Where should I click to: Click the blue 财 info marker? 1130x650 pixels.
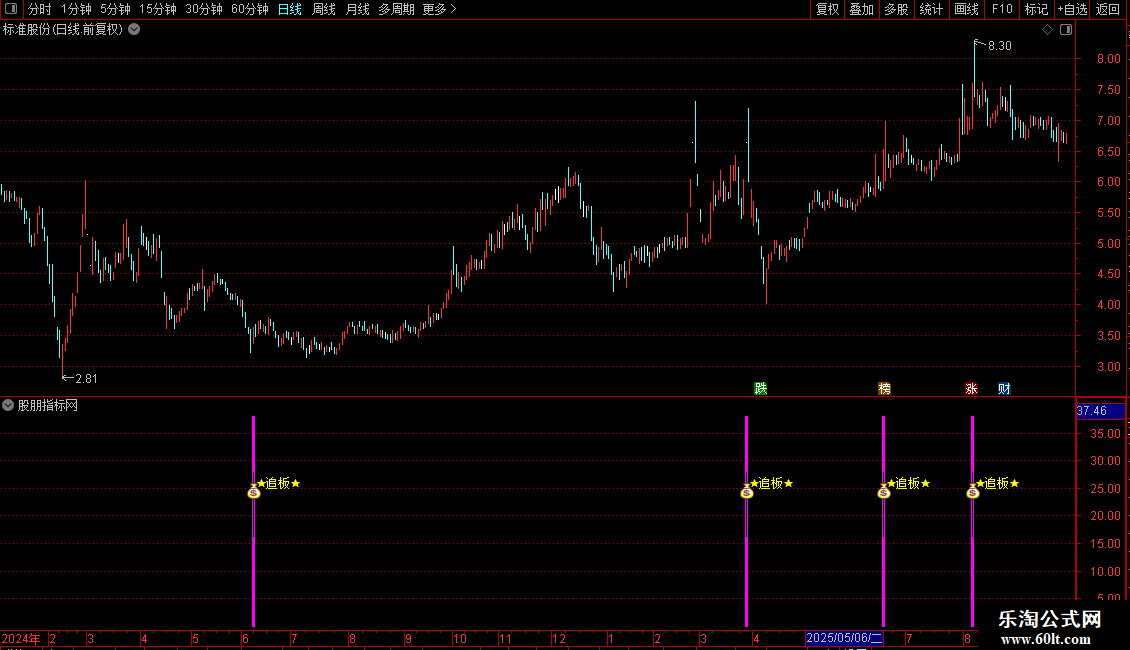1004,388
